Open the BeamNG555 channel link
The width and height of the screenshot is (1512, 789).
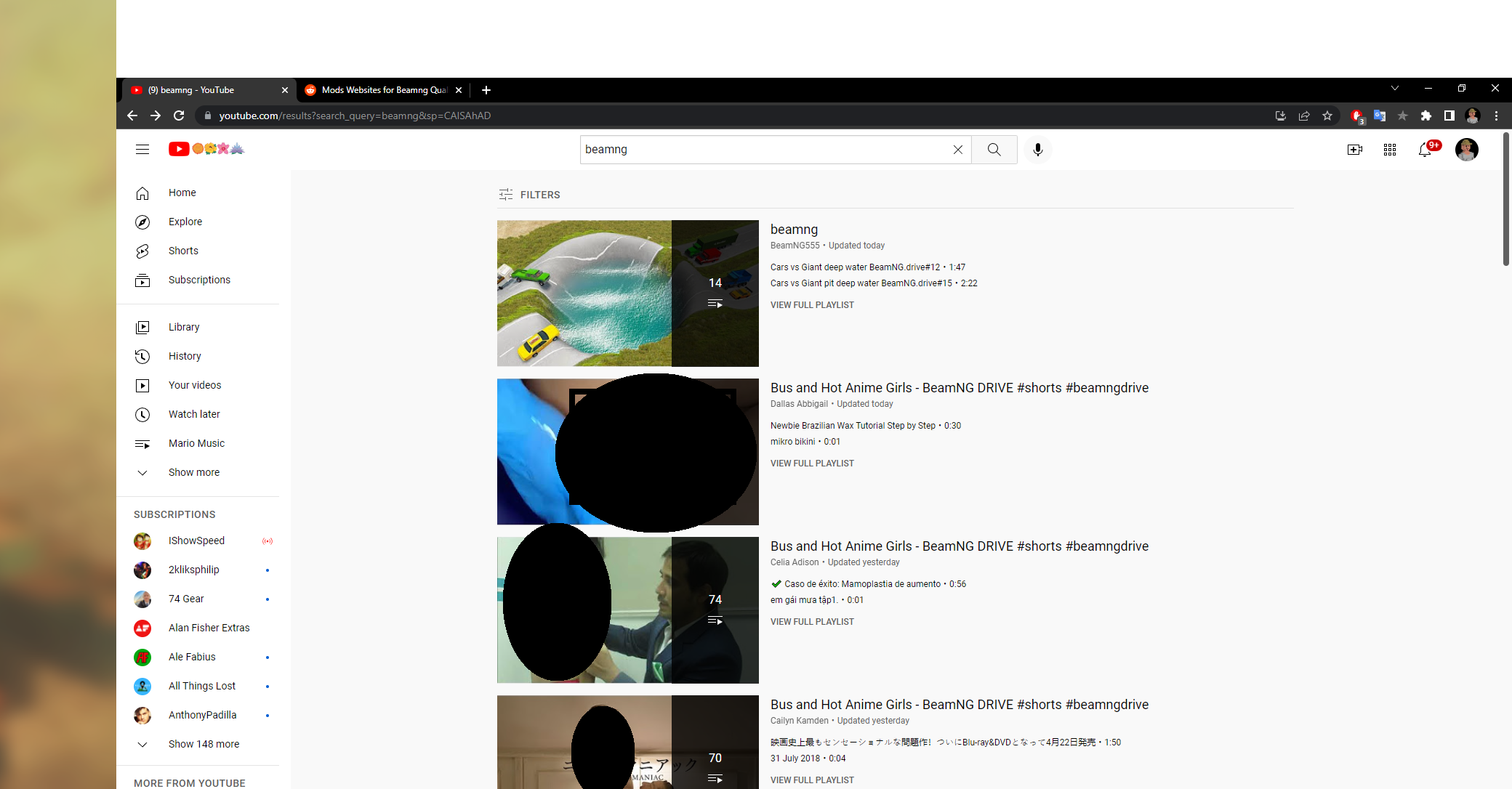(795, 246)
